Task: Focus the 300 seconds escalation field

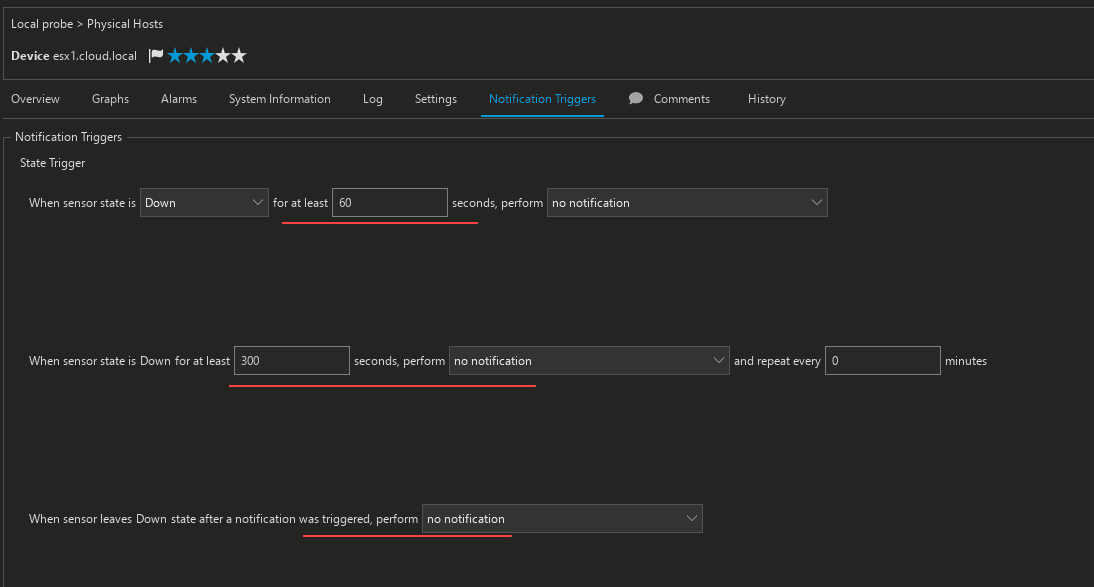Action: (x=291, y=361)
